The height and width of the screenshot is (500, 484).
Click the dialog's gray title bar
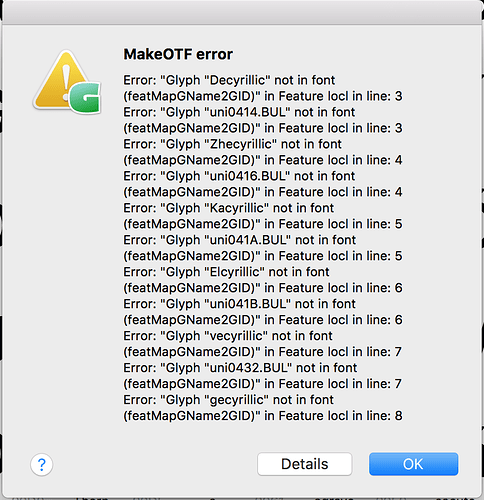click(x=242, y=12)
